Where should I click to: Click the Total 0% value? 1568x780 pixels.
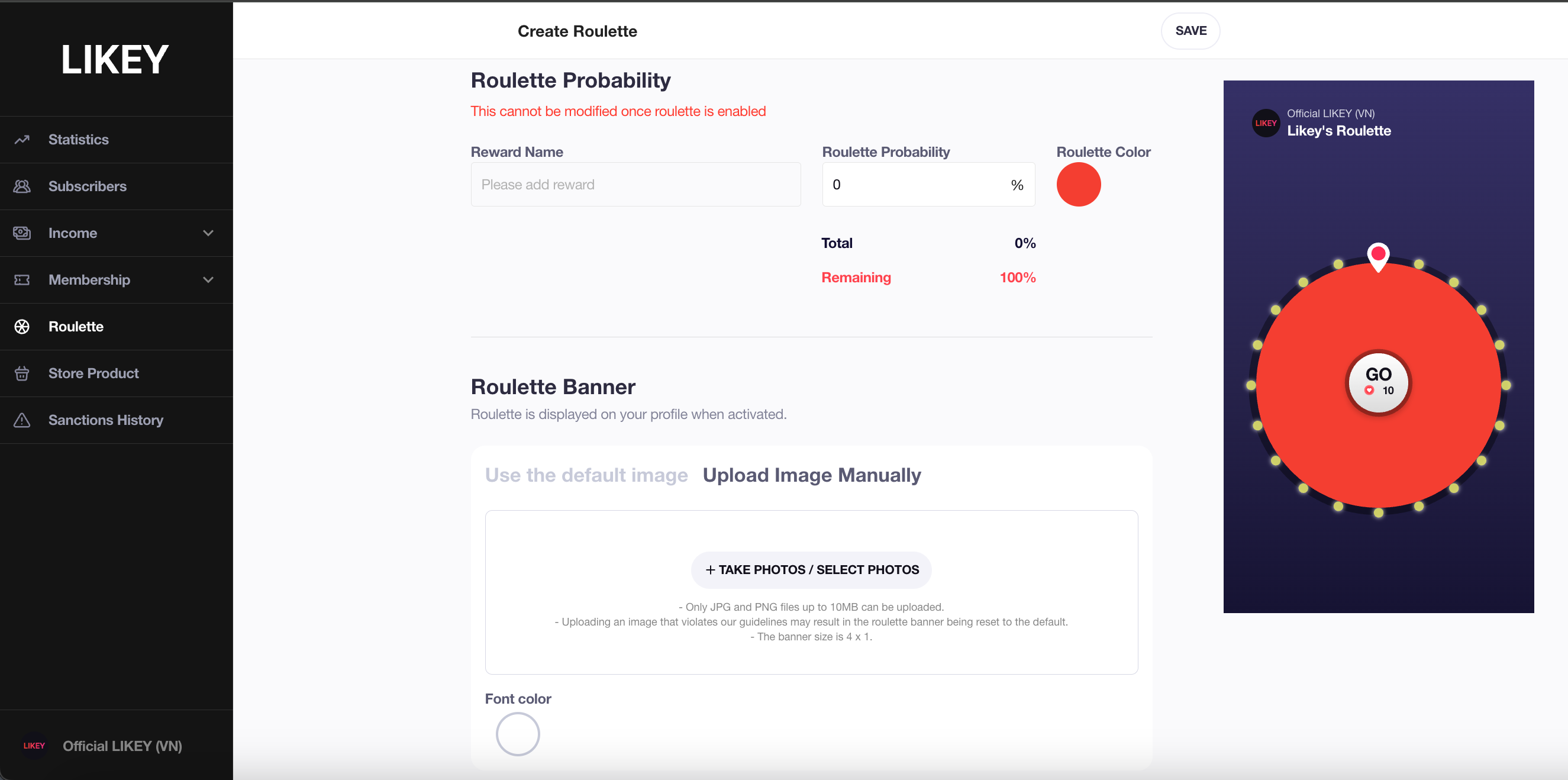point(1025,244)
